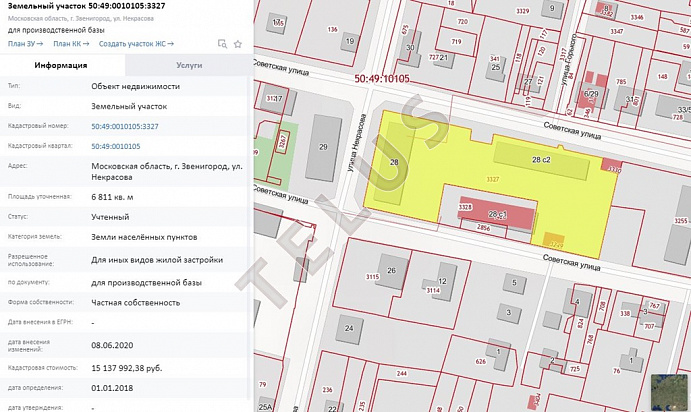Click building 24 on the map
Image resolution: width=691 pixels, height=412 pixels.
point(349,328)
